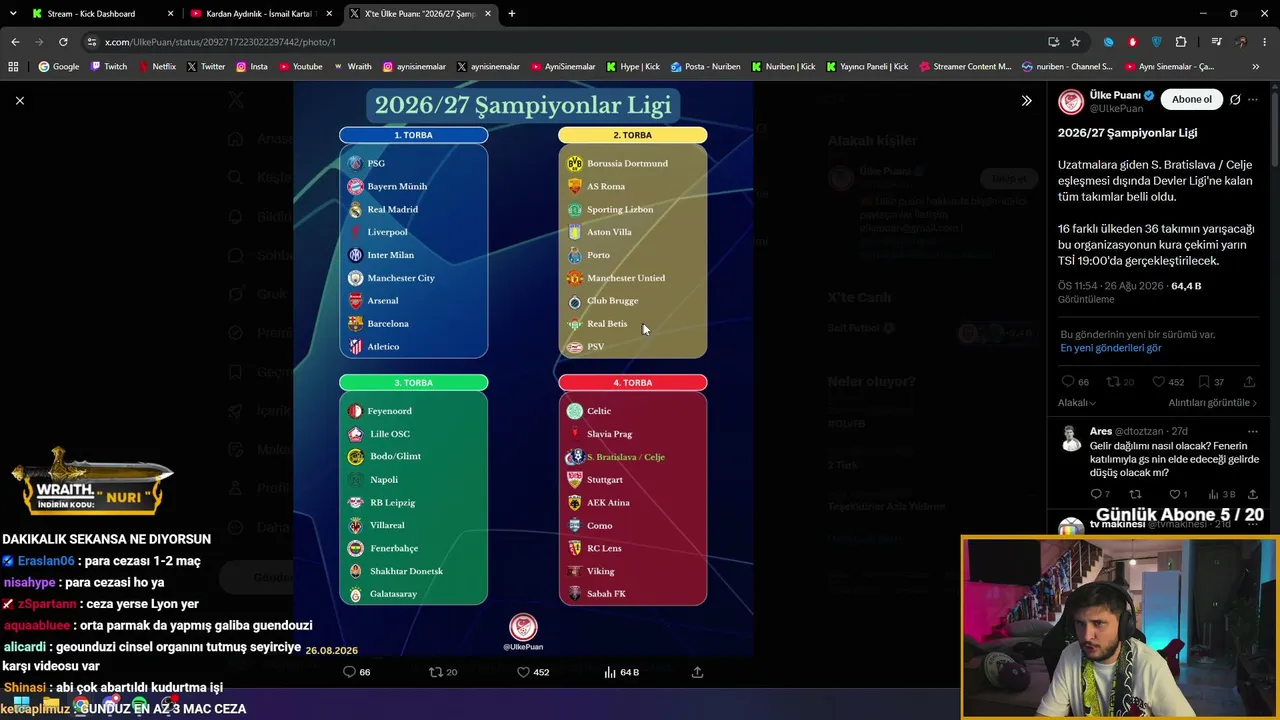Open the media control music-note icon
The image size is (1280, 720).
1216,42
